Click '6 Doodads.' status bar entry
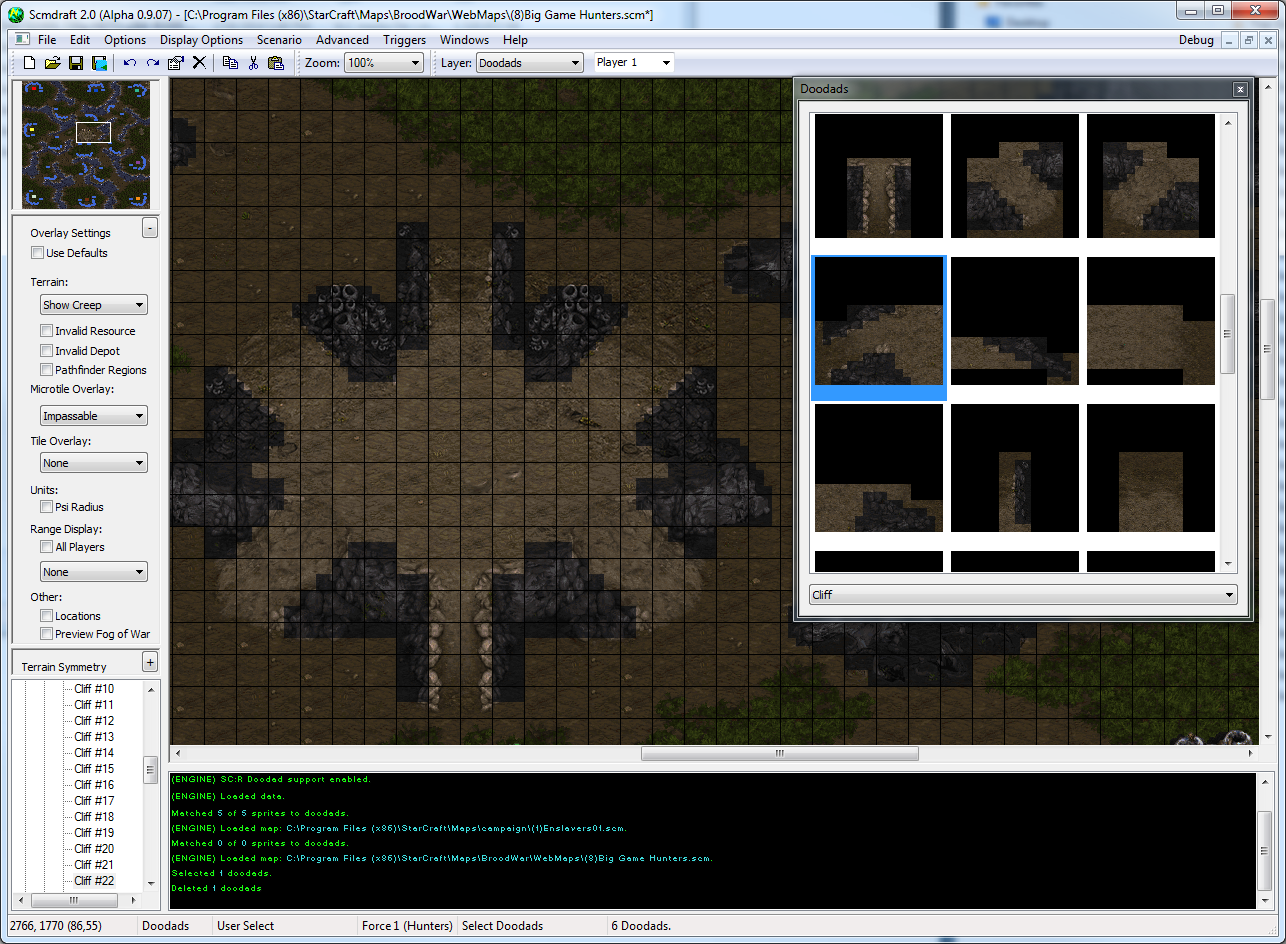Image resolution: width=1286 pixels, height=944 pixels. (641, 926)
